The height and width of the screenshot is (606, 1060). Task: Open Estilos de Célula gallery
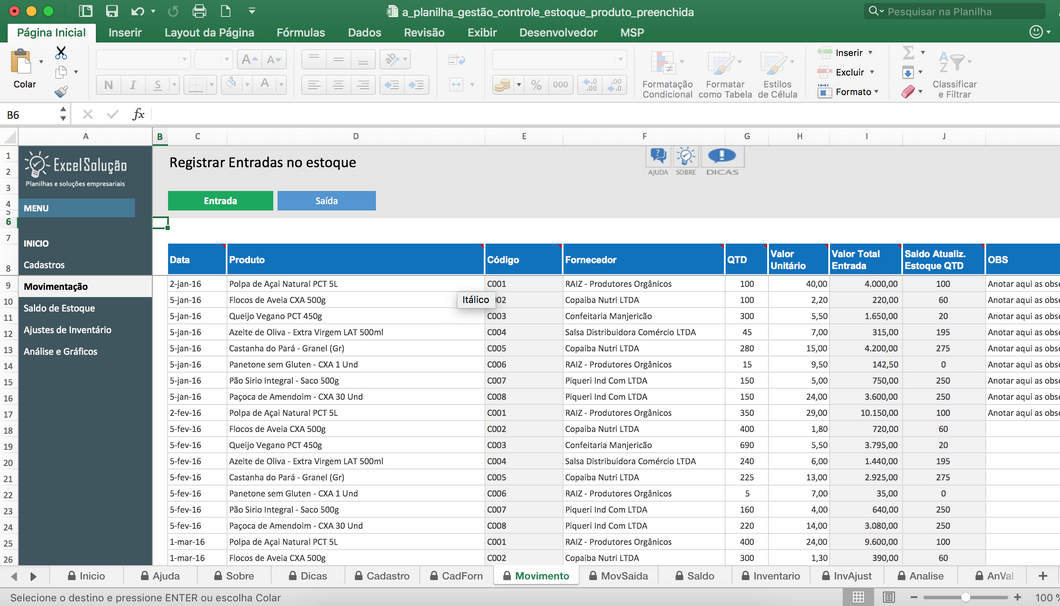777,74
